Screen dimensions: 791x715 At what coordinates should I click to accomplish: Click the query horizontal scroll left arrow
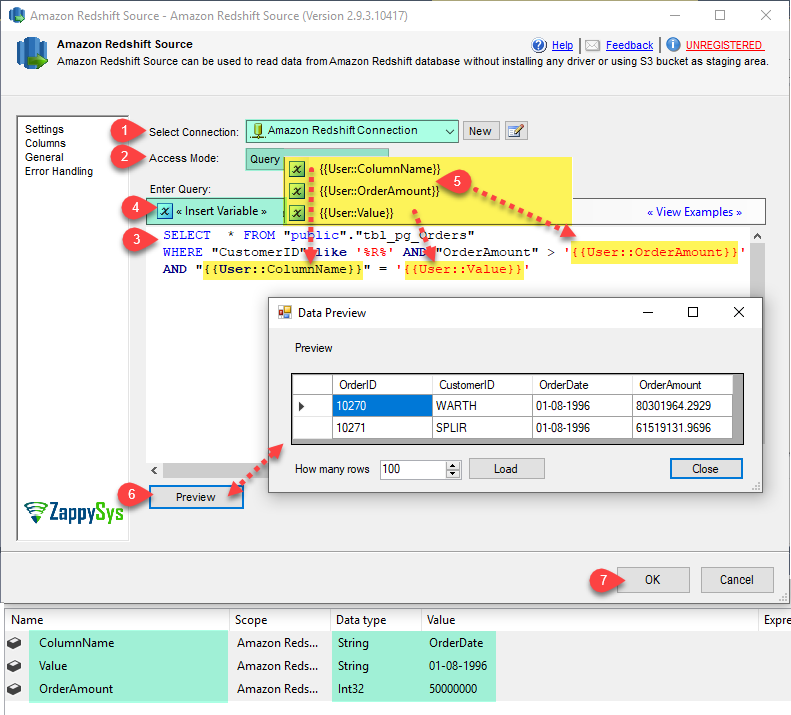[154, 470]
